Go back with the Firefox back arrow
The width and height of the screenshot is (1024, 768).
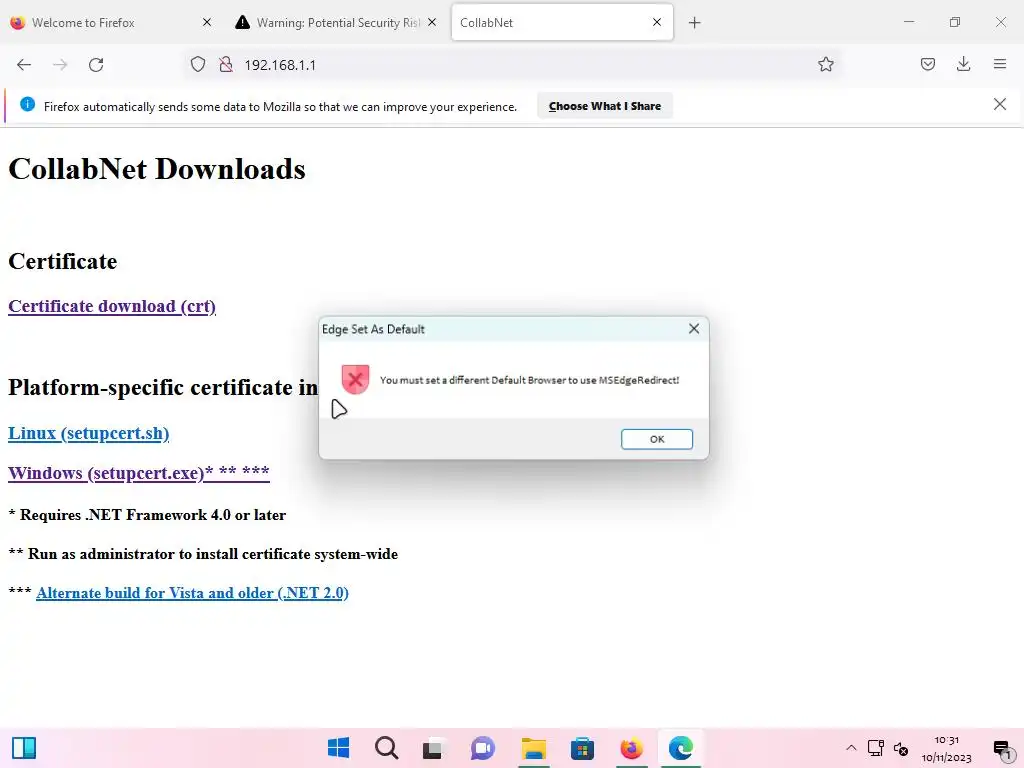pos(24,65)
